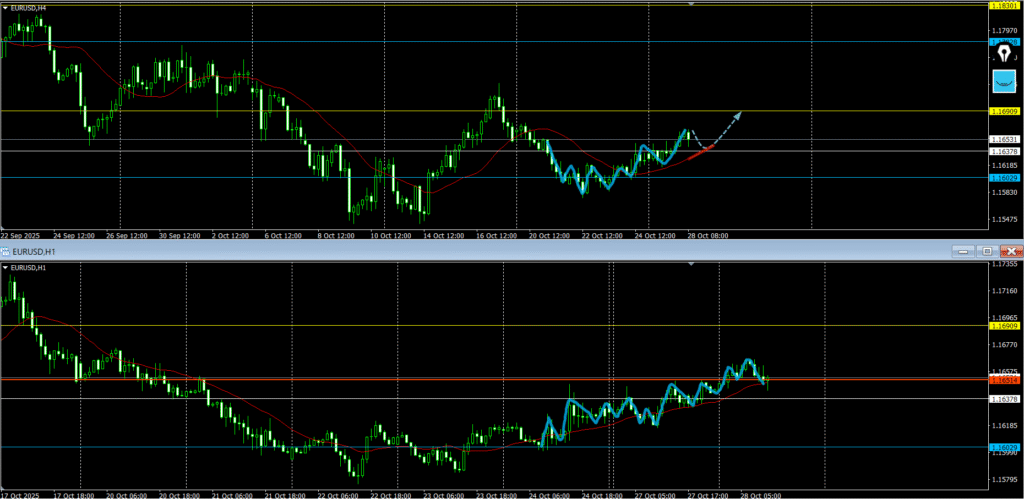Click red 1.16514 current price label

[1005, 380]
